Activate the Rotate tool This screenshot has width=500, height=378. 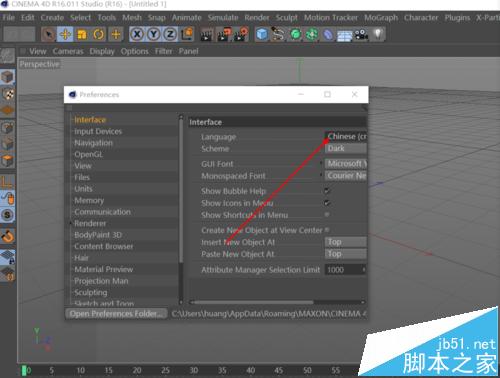point(99,34)
